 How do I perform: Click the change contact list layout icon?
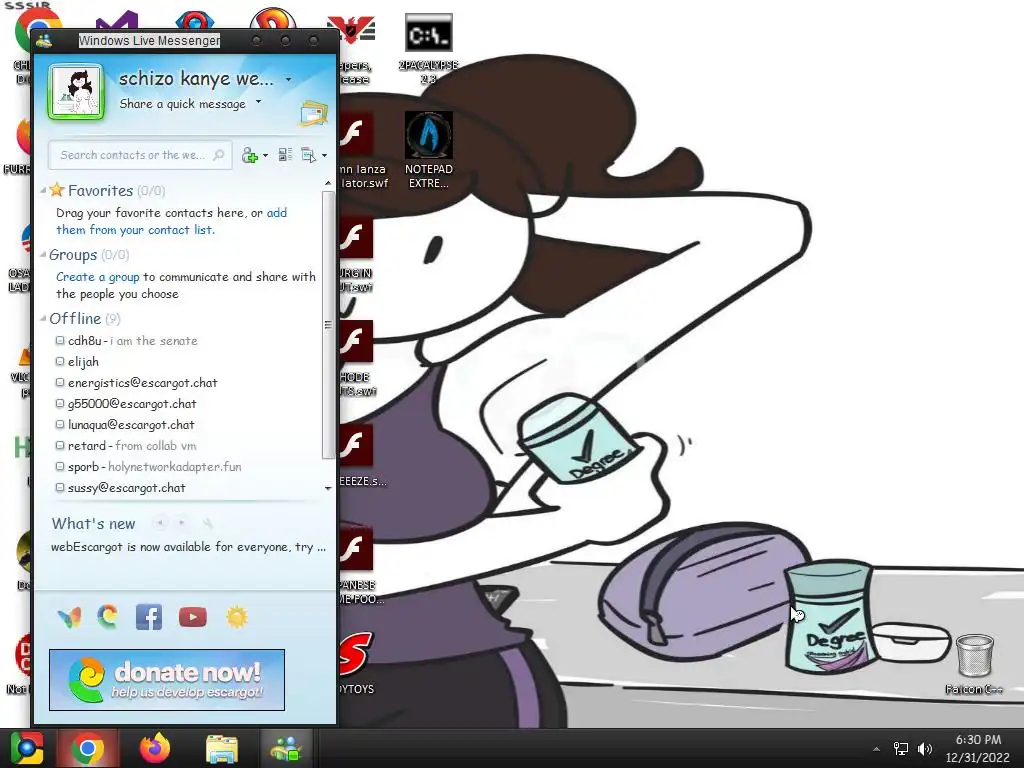tap(285, 155)
